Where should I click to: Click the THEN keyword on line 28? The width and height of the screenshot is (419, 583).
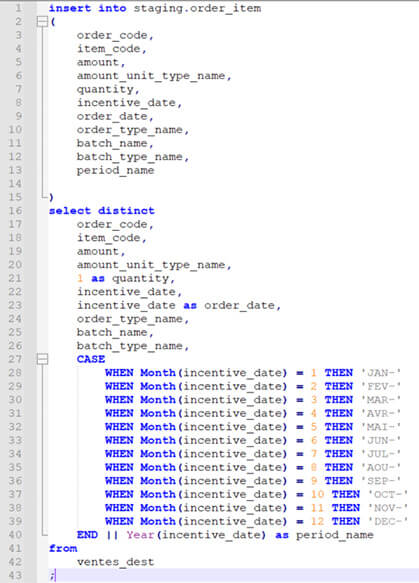pyautogui.click(x=338, y=373)
